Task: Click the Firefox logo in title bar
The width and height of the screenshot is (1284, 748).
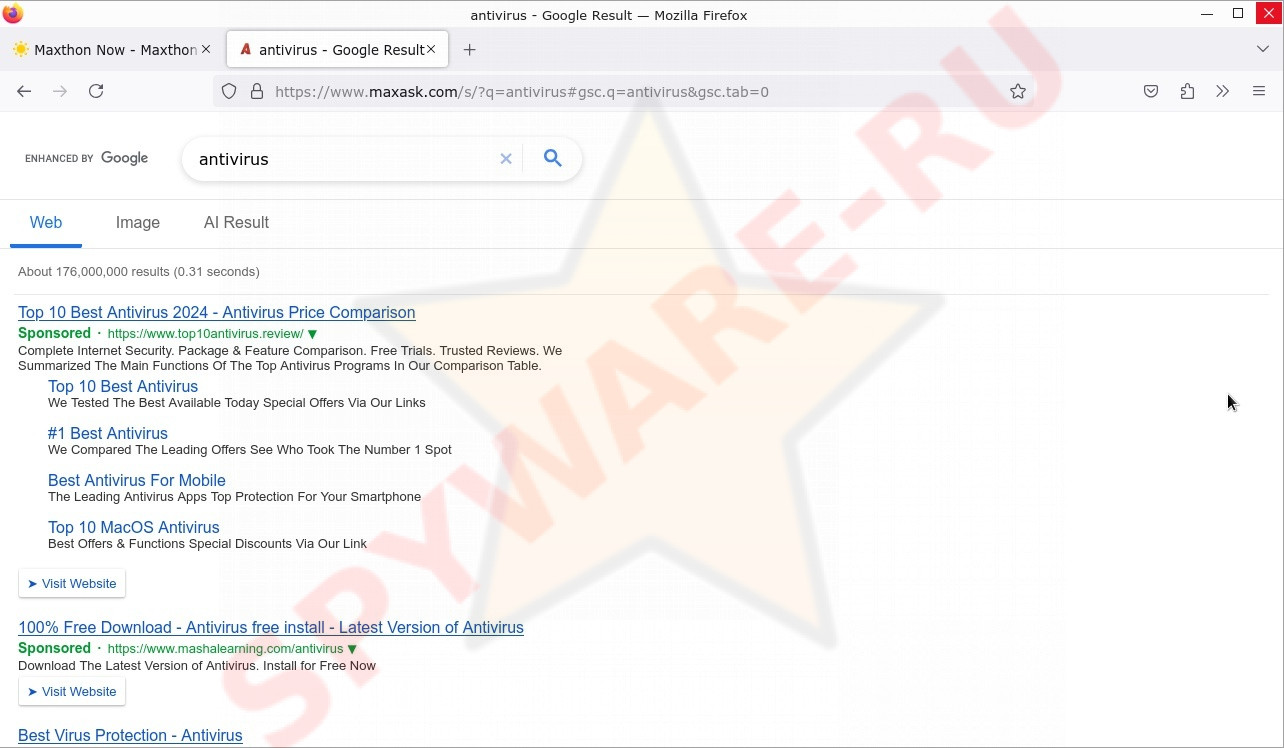Action: 13,14
